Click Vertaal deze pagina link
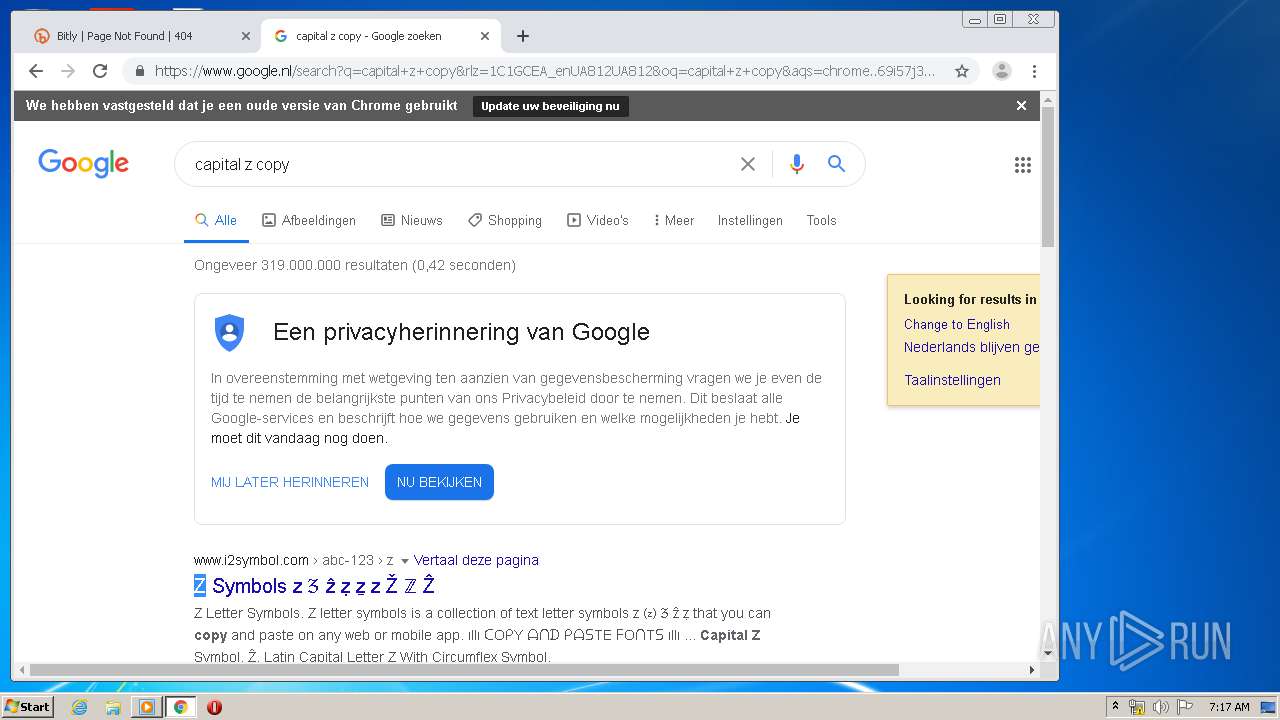 tap(476, 560)
